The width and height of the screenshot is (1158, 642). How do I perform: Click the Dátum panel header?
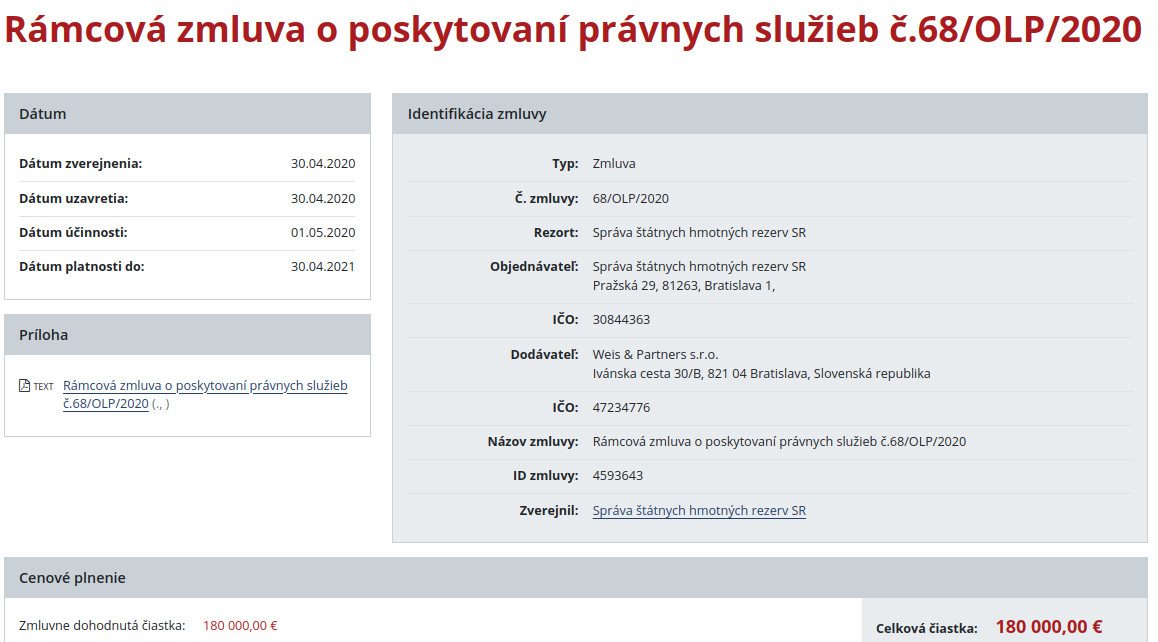pos(187,114)
